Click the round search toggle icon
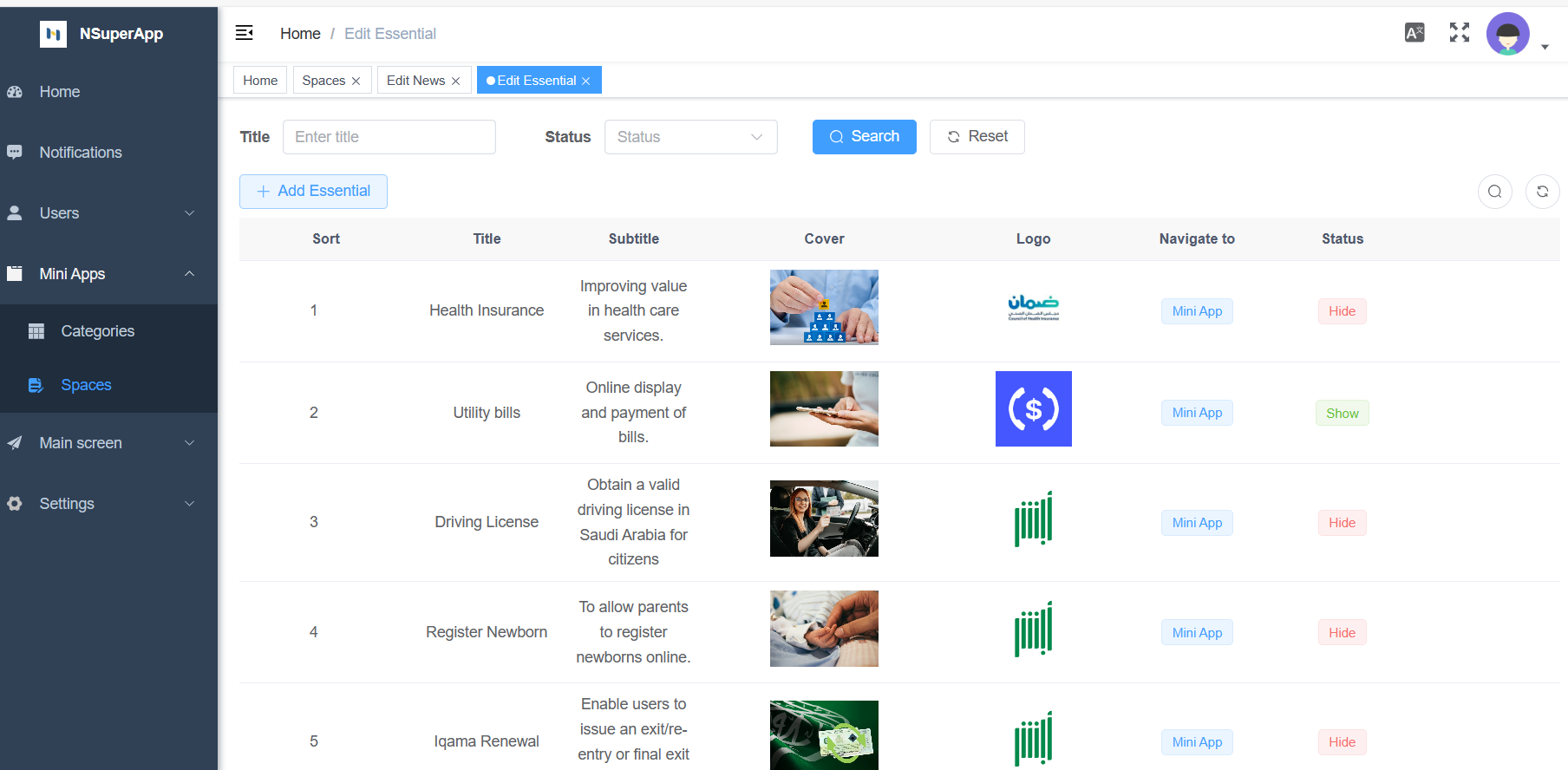Image resolution: width=1568 pixels, height=770 pixels. point(1494,192)
